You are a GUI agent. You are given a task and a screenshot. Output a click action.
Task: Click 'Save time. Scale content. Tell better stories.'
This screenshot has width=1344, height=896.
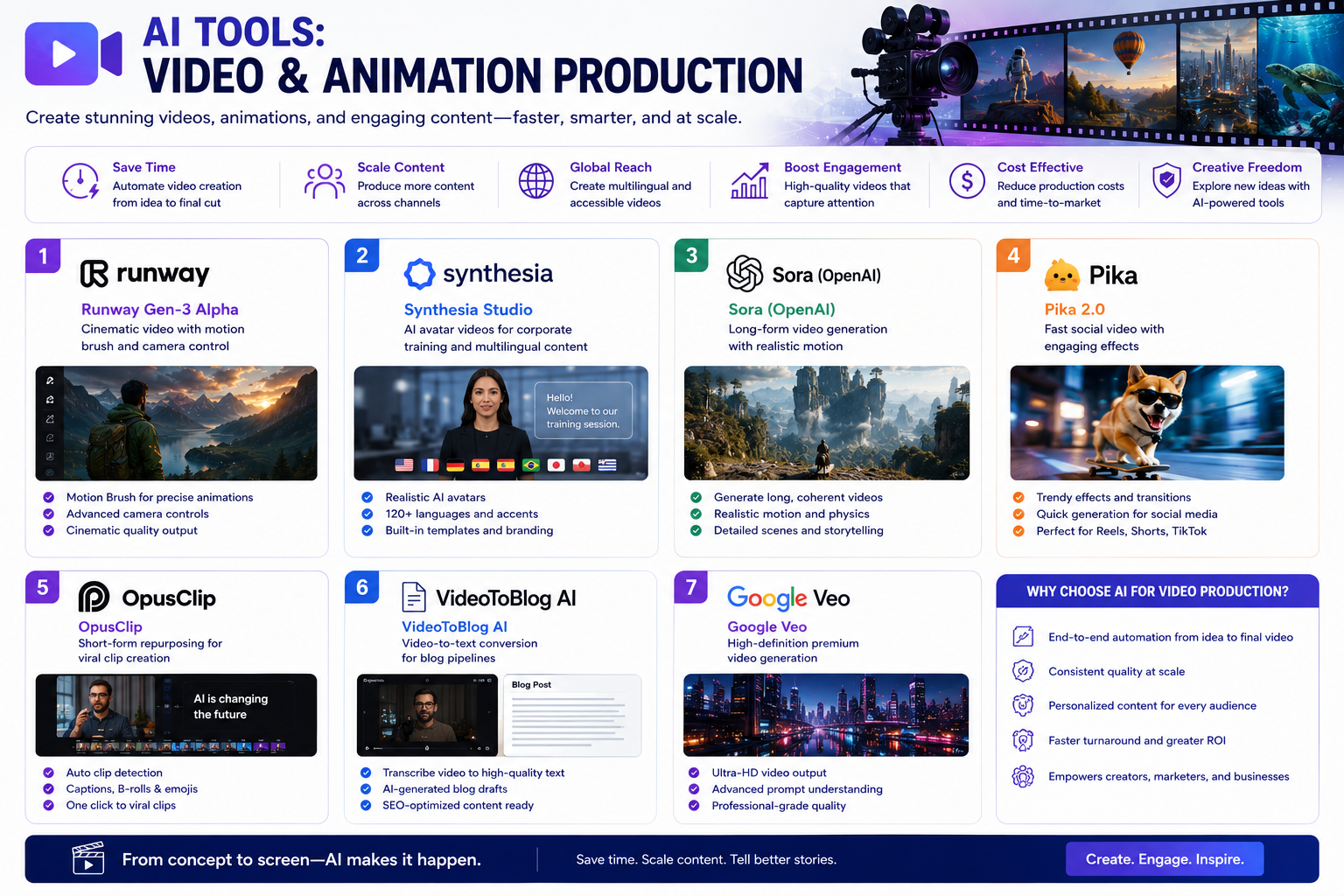706,859
